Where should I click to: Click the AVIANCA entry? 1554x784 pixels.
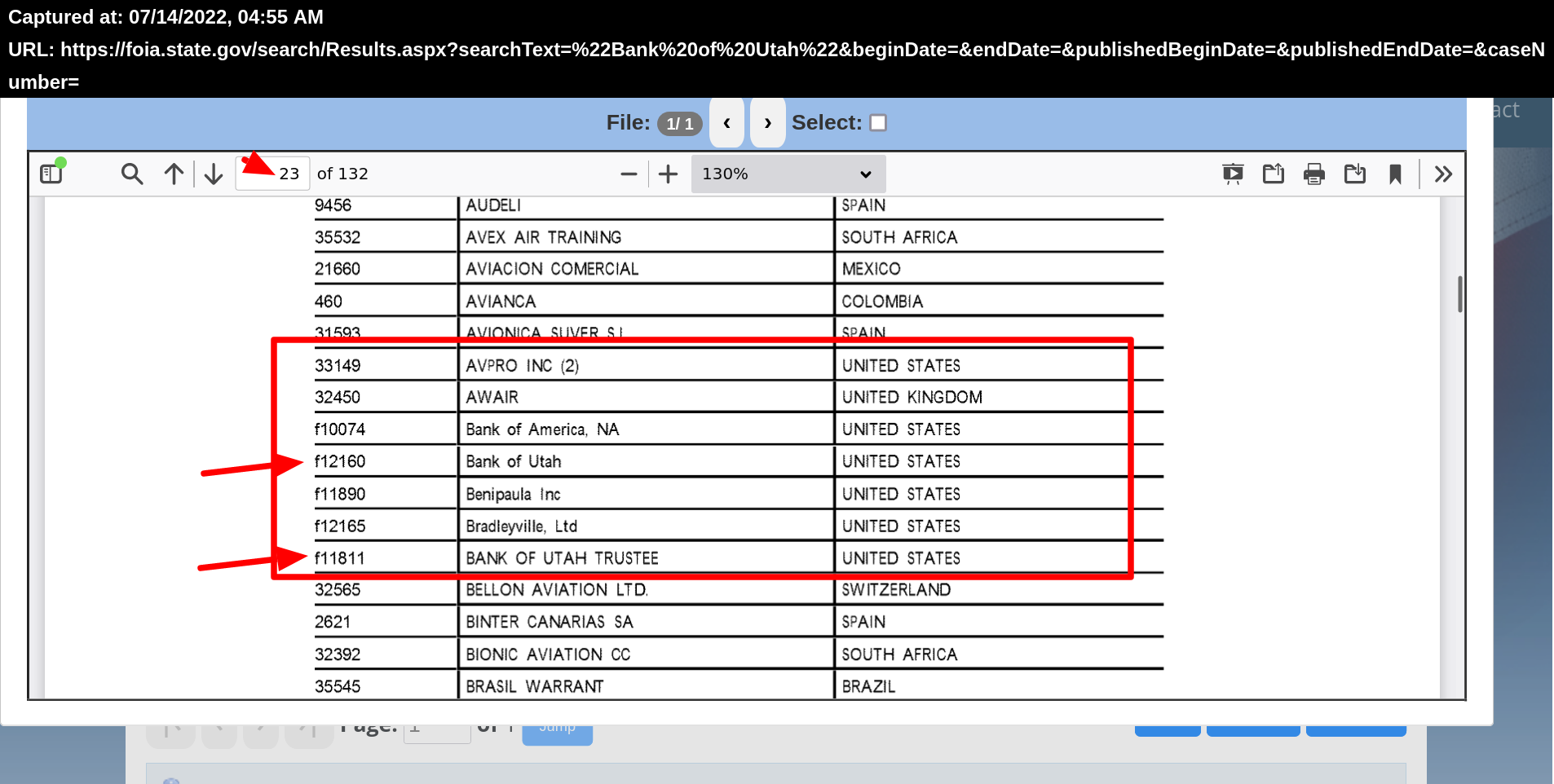pyautogui.click(x=501, y=302)
